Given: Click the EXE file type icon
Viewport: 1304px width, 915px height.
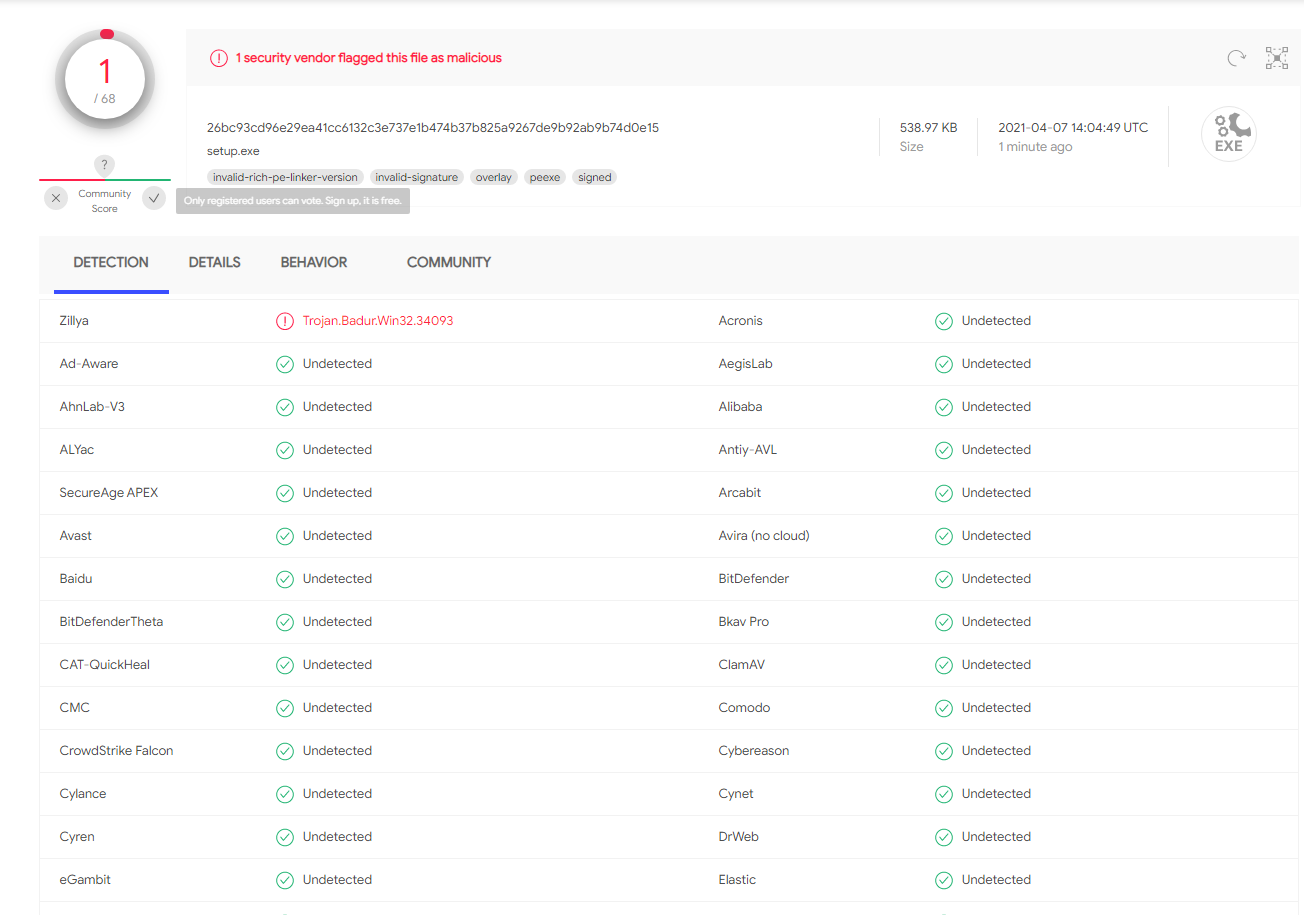Looking at the screenshot, I should (1229, 135).
